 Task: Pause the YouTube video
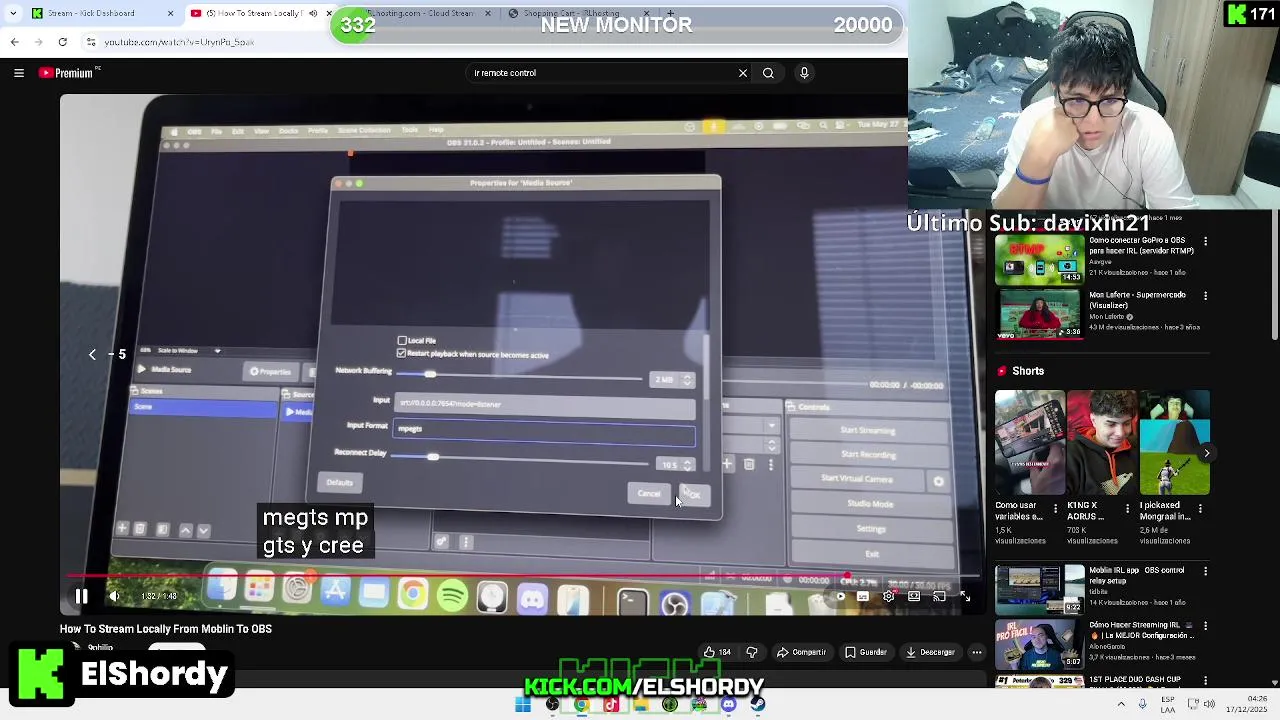click(x=82, y=597)
